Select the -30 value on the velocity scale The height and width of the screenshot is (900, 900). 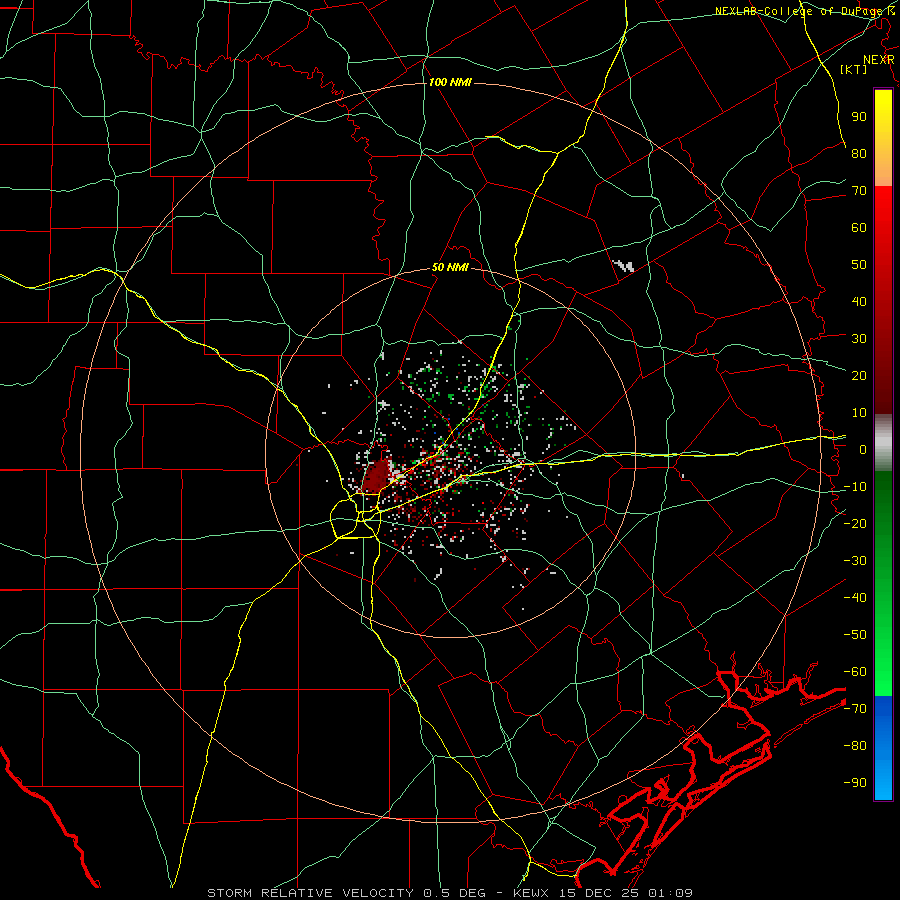[x=855, y=561]
